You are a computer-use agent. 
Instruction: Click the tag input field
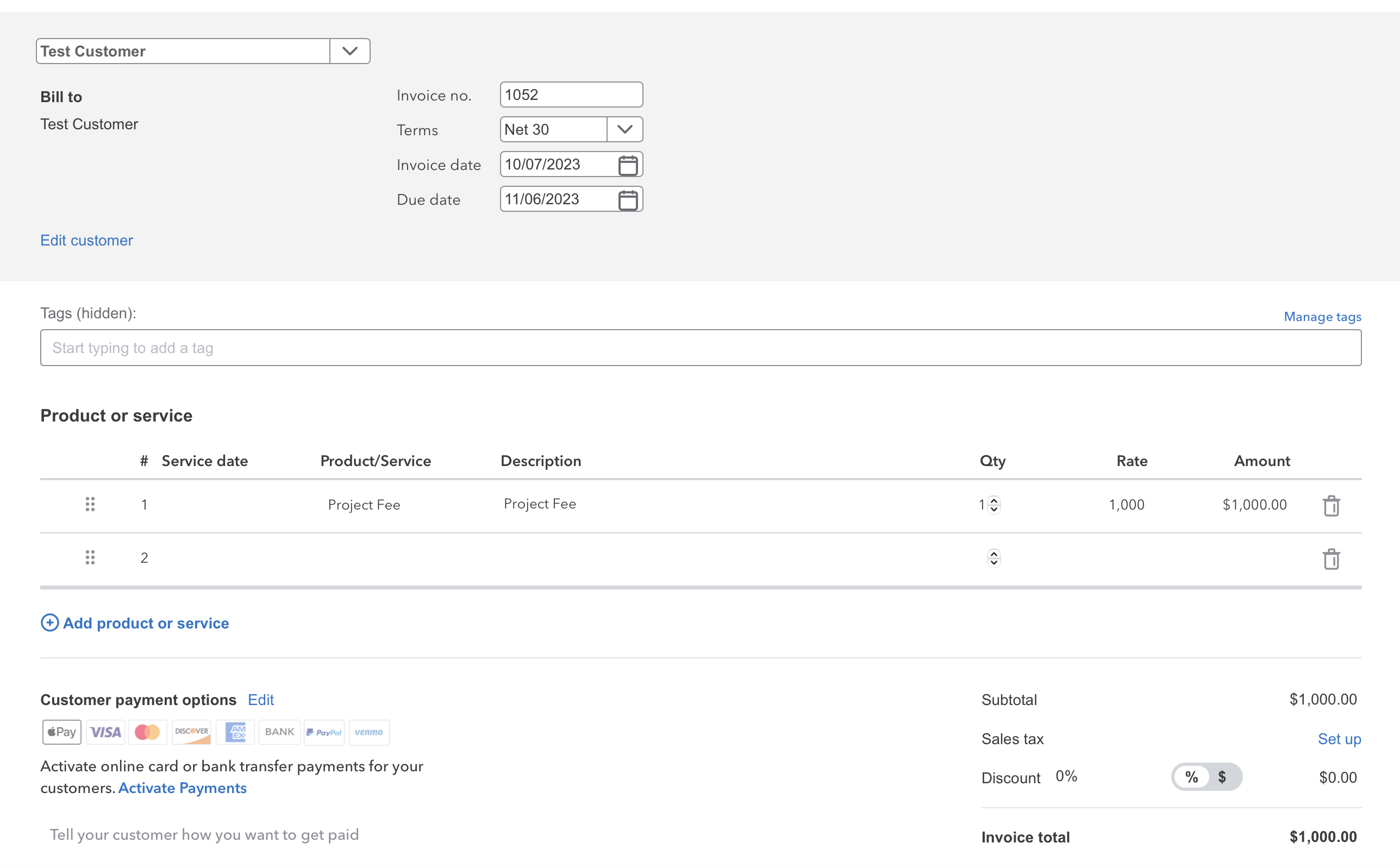[701, 347]
